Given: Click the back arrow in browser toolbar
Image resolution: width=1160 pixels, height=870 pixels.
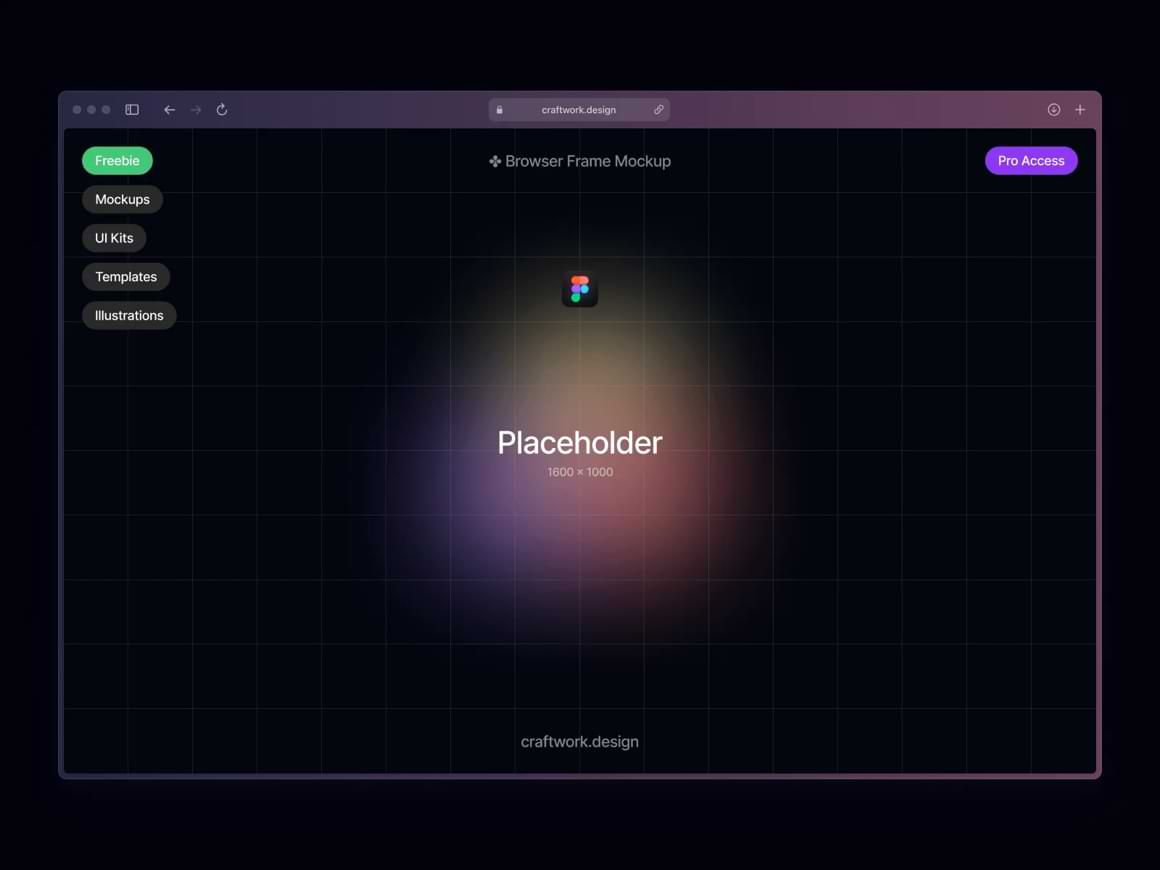Looking at the screenshot, I should point(169,110).
